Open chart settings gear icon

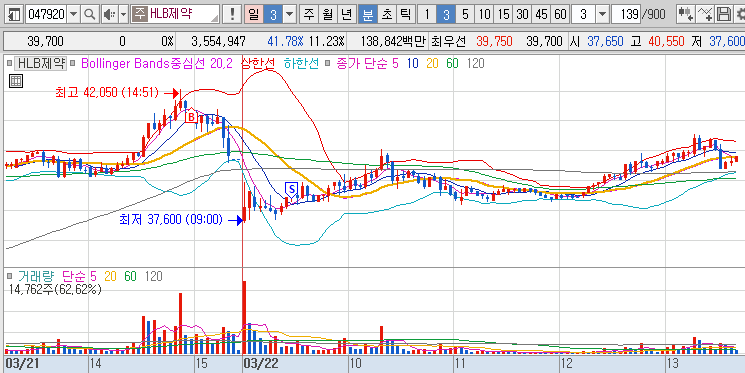(740, 14)
